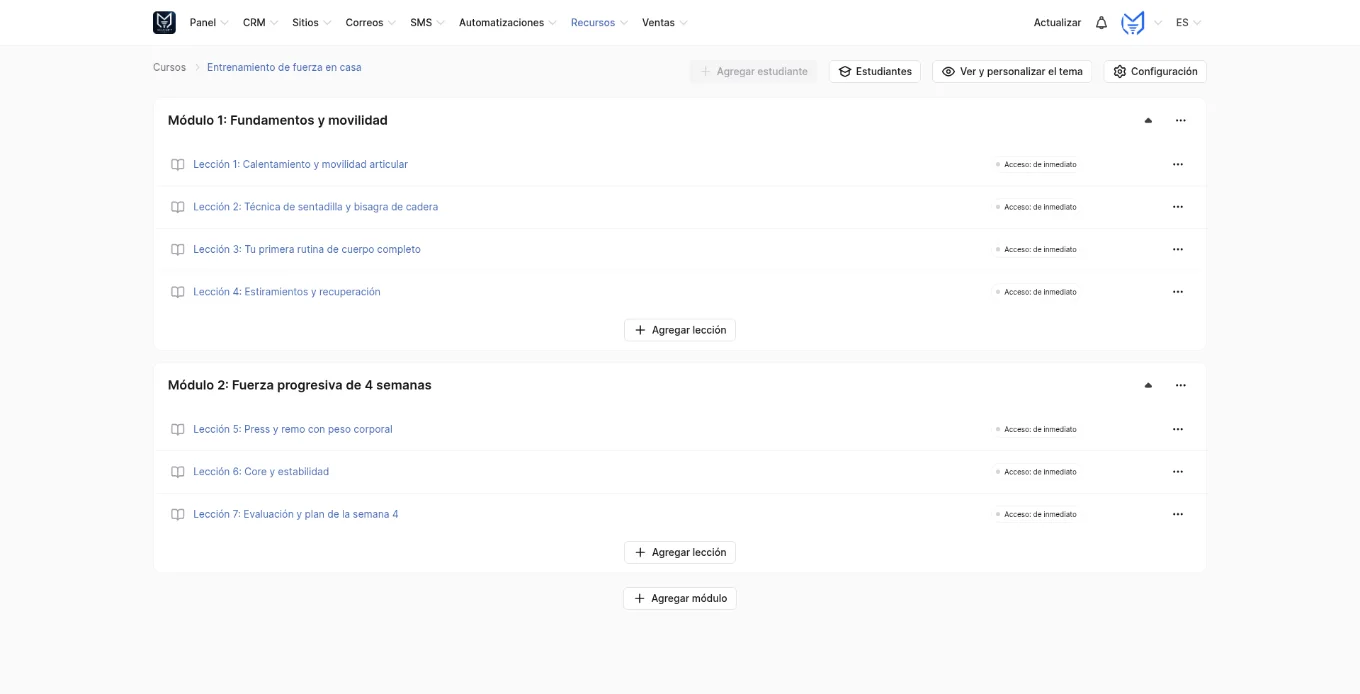
Task: Click the Agregar estudiante button
Action: [753, 72]
